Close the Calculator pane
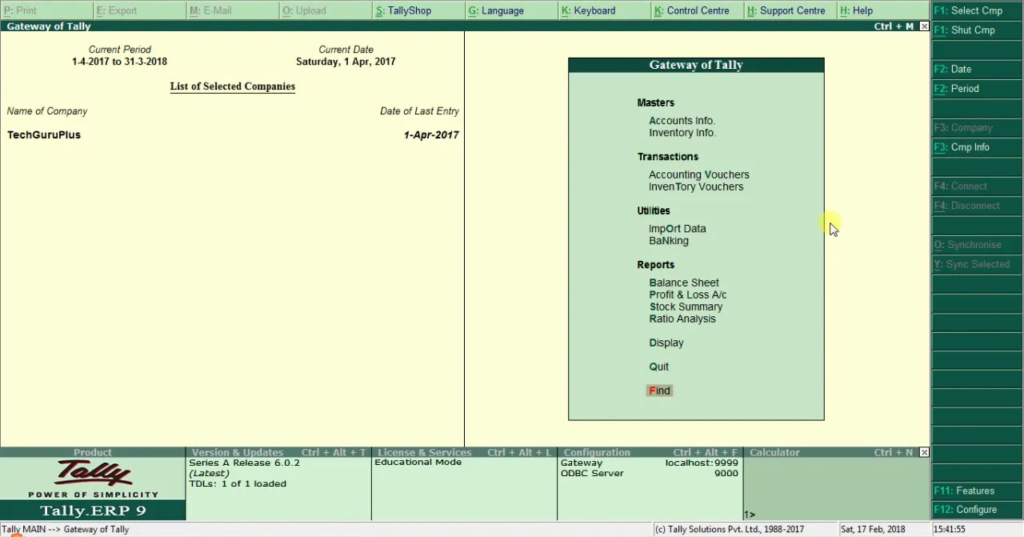Viewport: 1024px width, 537px height. pyautogui.click(x=923, y=453)
